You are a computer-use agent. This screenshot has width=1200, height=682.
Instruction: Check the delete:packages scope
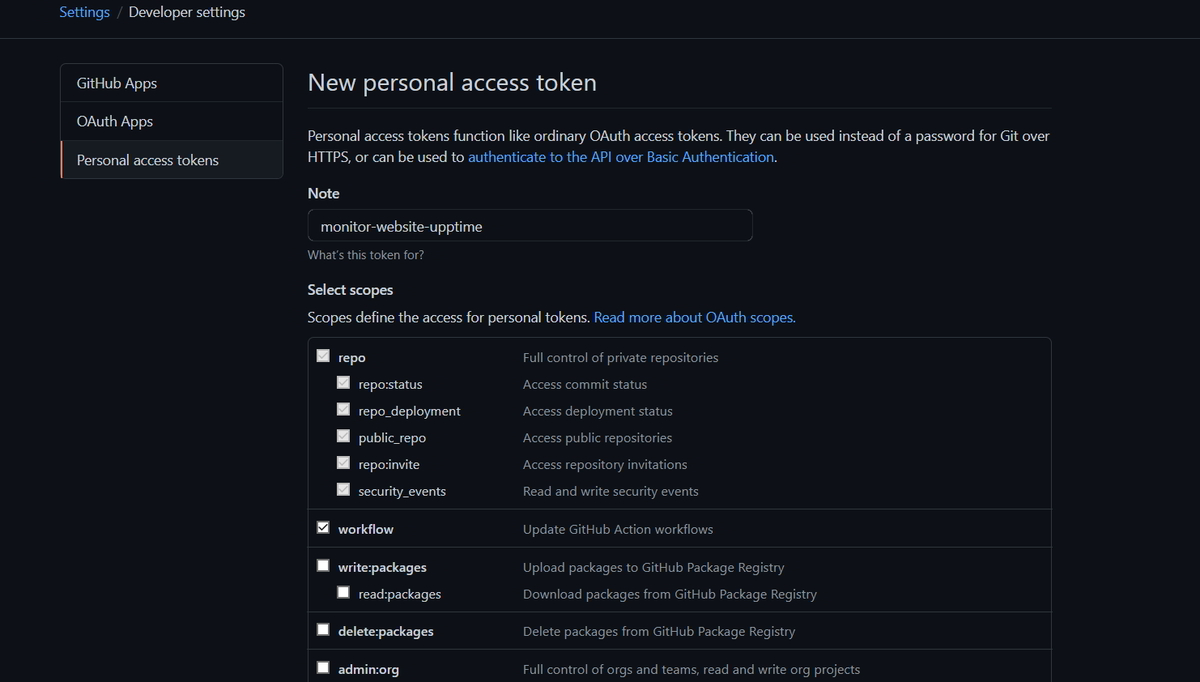(x=323, y=630)
